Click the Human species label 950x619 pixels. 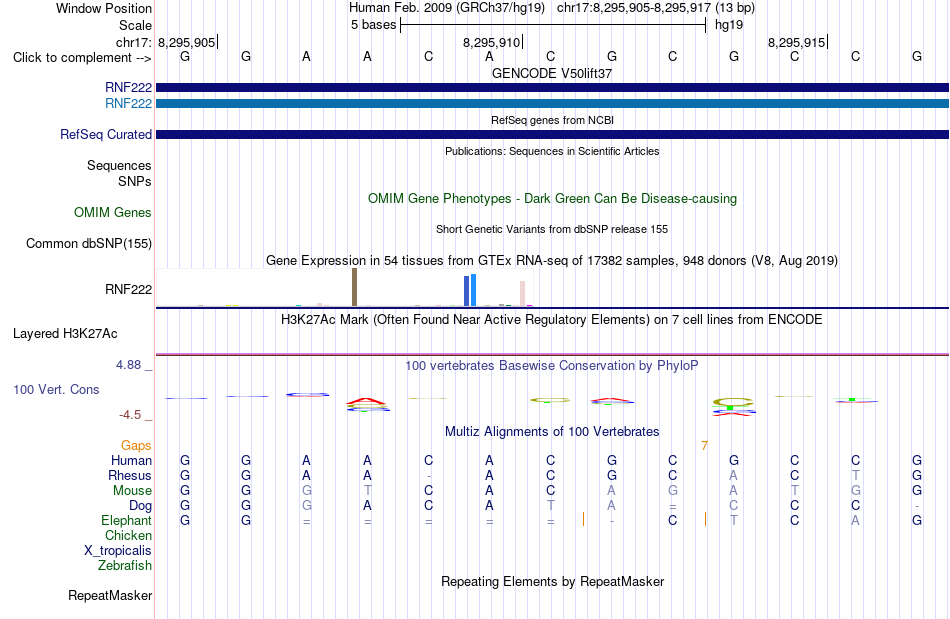click(131, 460)
